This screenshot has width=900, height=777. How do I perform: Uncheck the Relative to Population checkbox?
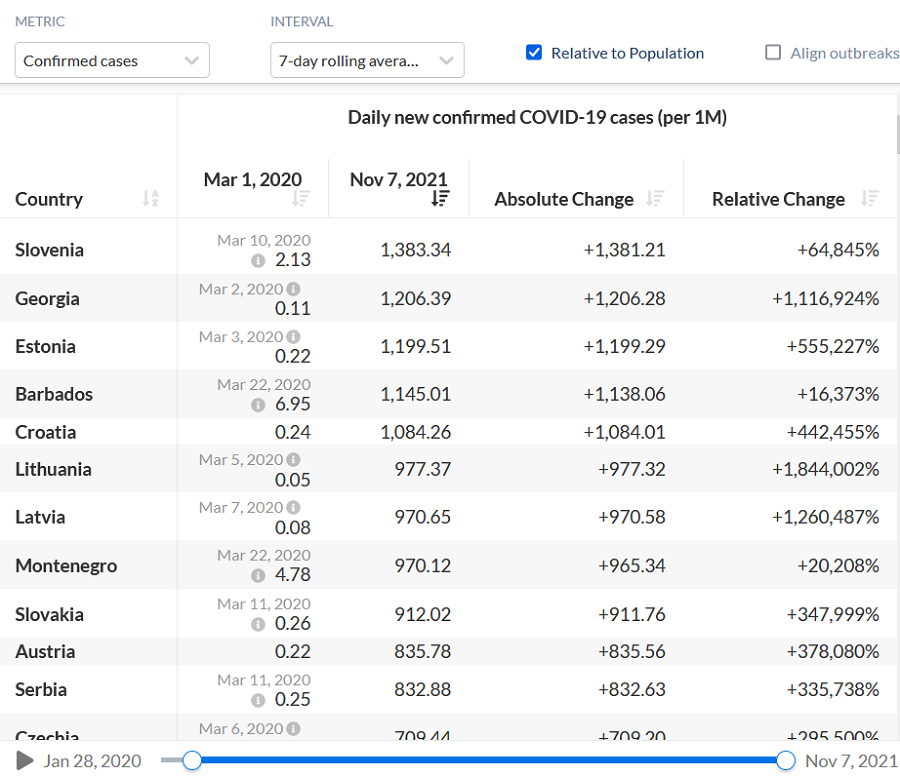(534, 53)
